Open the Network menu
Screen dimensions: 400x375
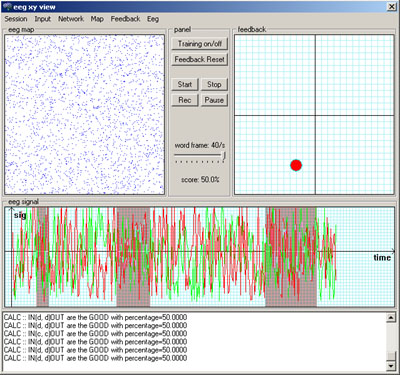(71, 19)
